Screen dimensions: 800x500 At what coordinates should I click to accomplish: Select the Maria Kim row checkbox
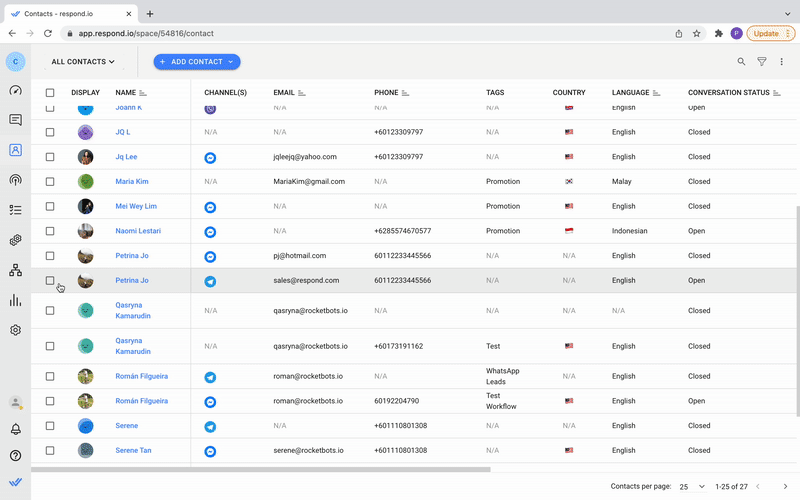click(x=50, y=182)
